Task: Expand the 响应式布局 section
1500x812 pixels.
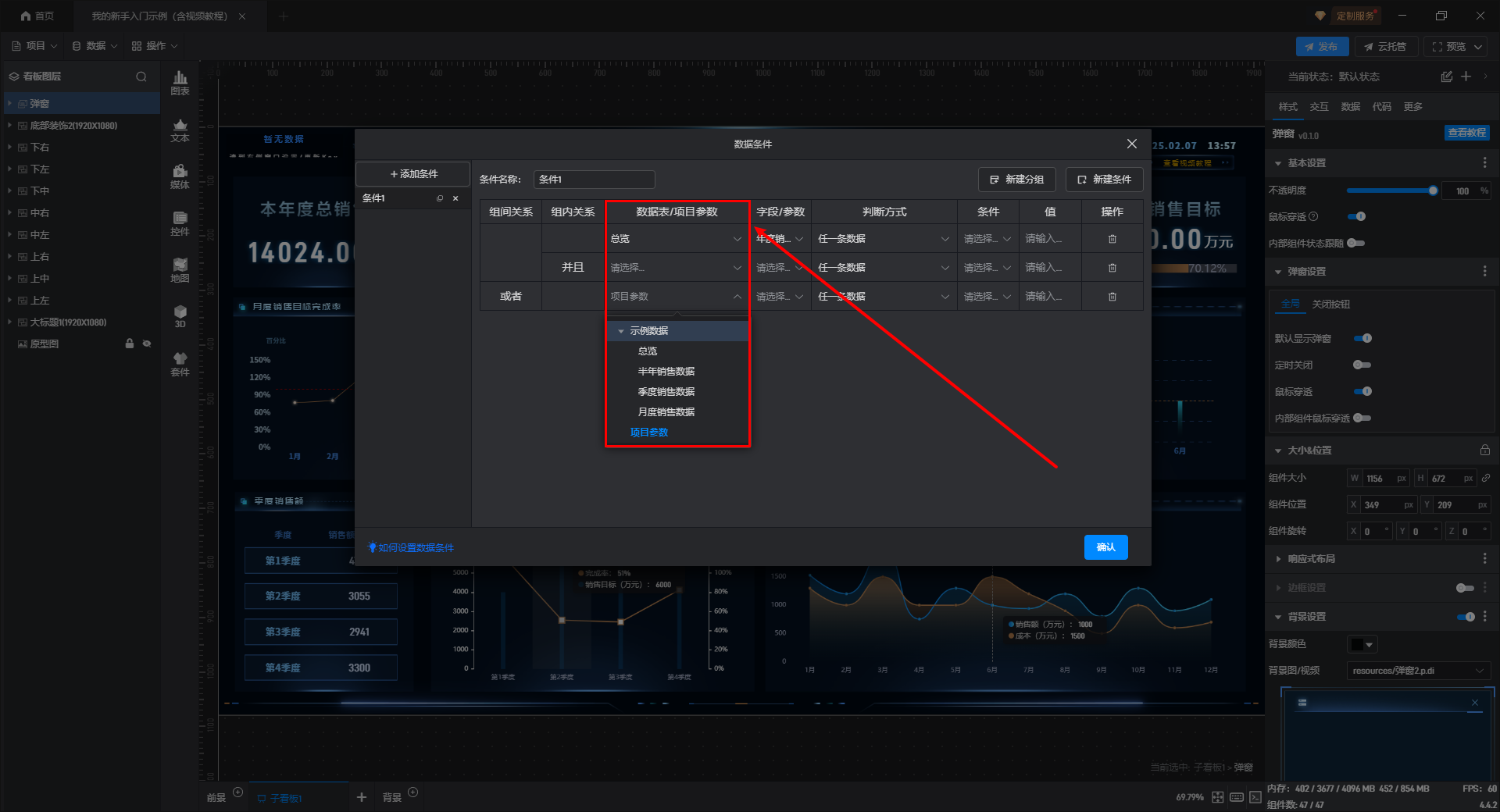Action: point(1278,559)
